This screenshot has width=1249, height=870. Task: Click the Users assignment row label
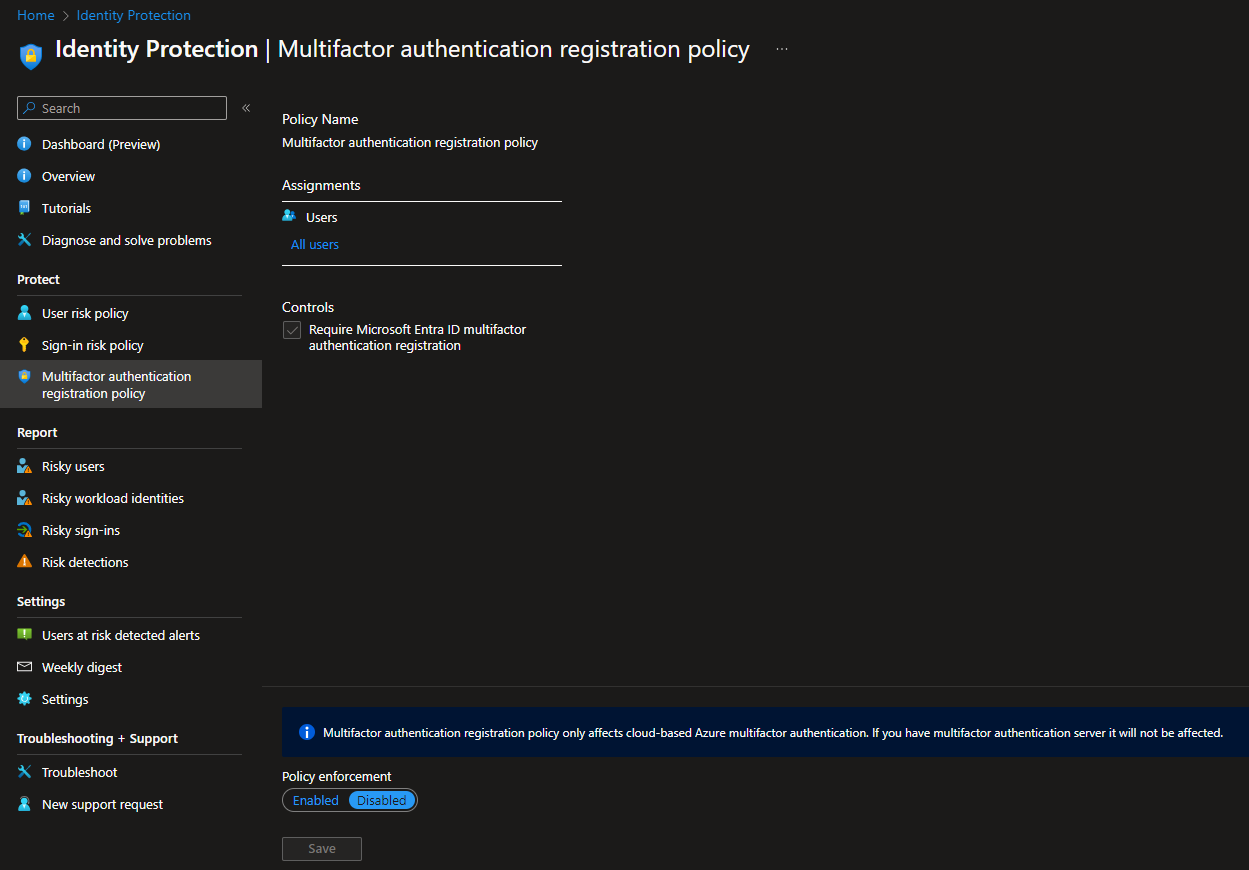tap(322, 217)
